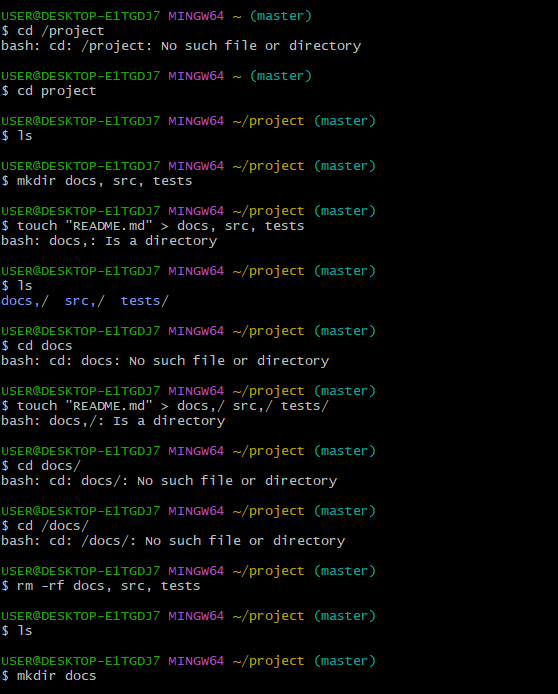558x694 pixels.
Task: Click the '$ cd /docs/' command line
Action: coord(45,526)
